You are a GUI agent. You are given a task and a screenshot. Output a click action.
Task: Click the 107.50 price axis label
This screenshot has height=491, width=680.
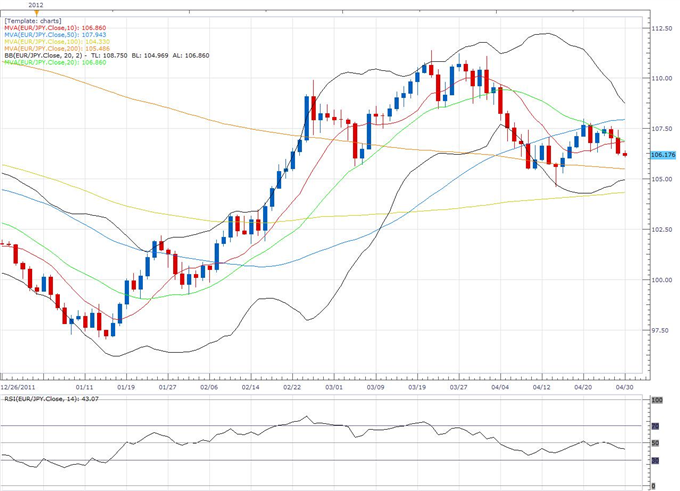(662, 129)
